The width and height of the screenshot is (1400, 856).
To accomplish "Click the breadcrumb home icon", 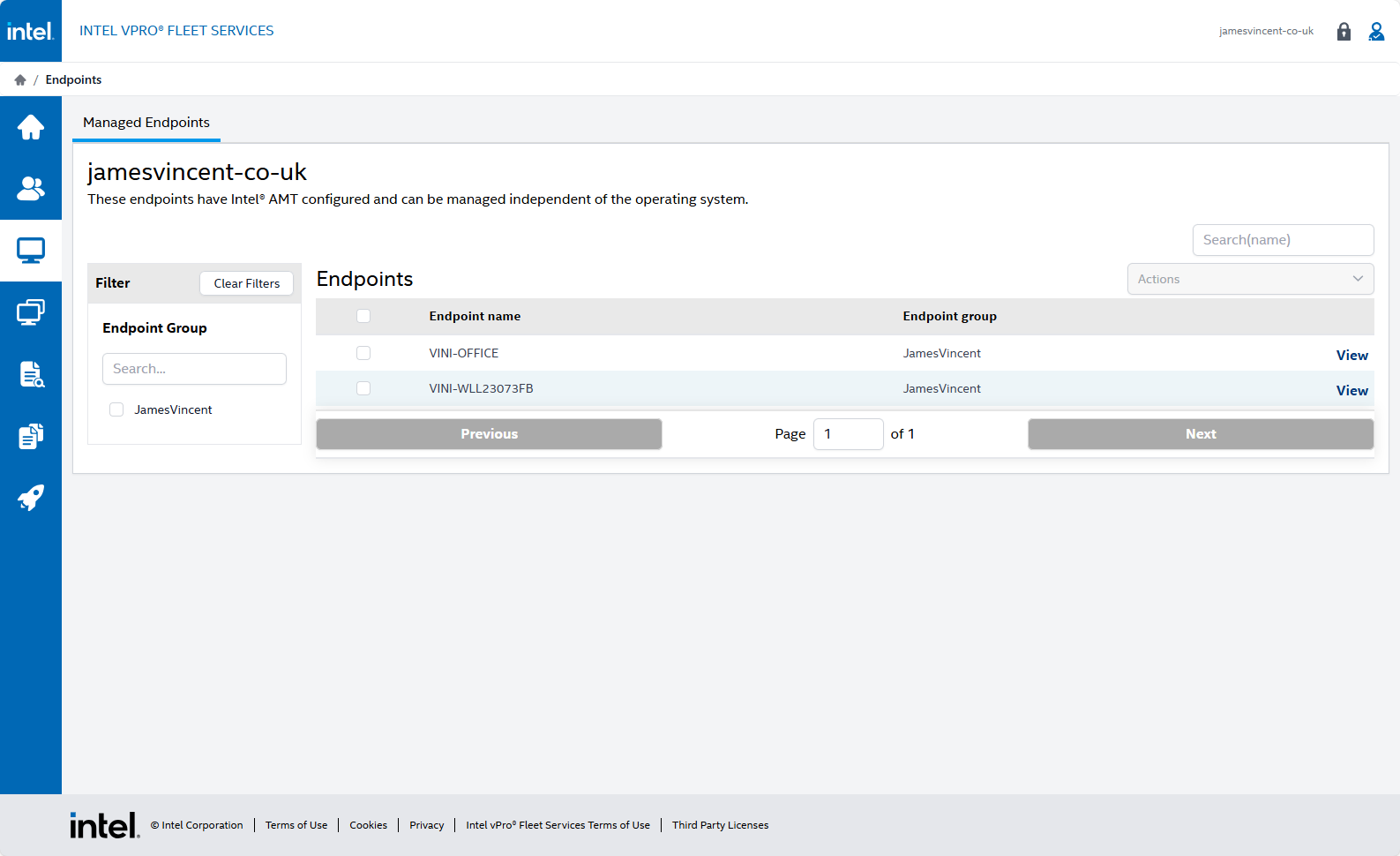I will click(20, 80).
